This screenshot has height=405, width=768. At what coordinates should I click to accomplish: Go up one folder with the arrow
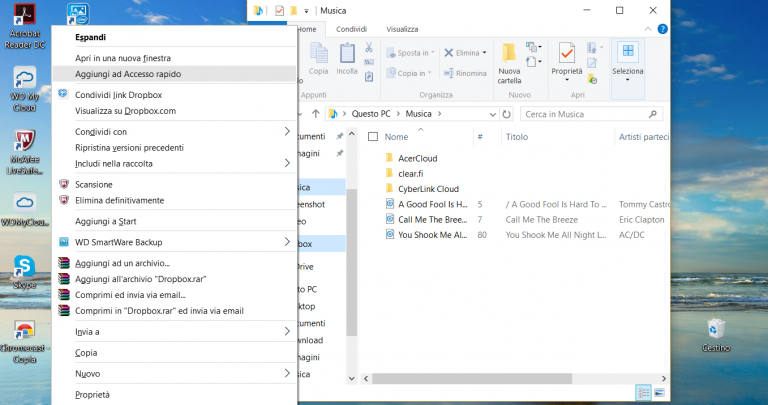pos(315,114)
